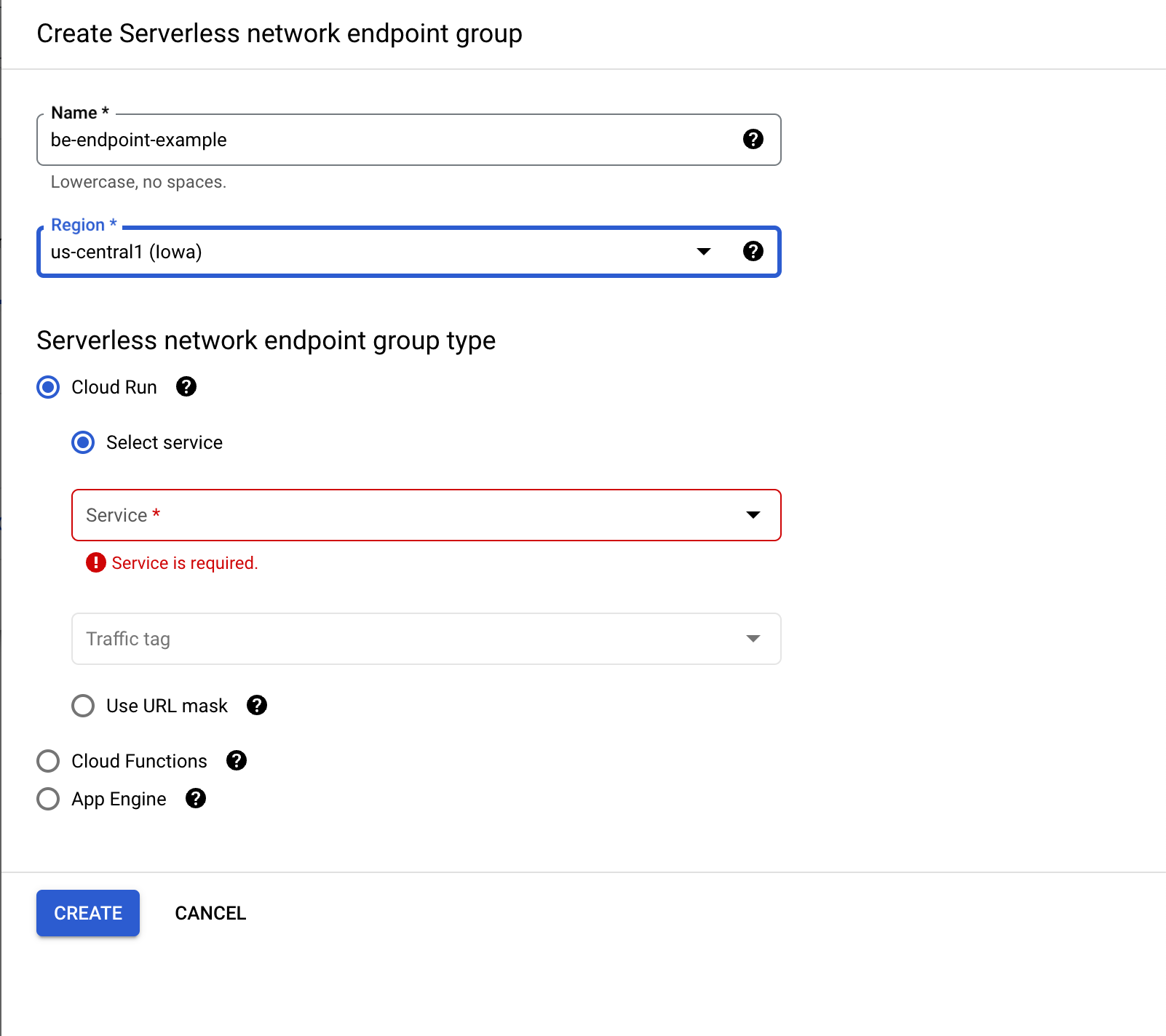The width and height of the screenshot is (1166, 1036).
Task: Choose the Select service radio option
Action: (83, 442)
